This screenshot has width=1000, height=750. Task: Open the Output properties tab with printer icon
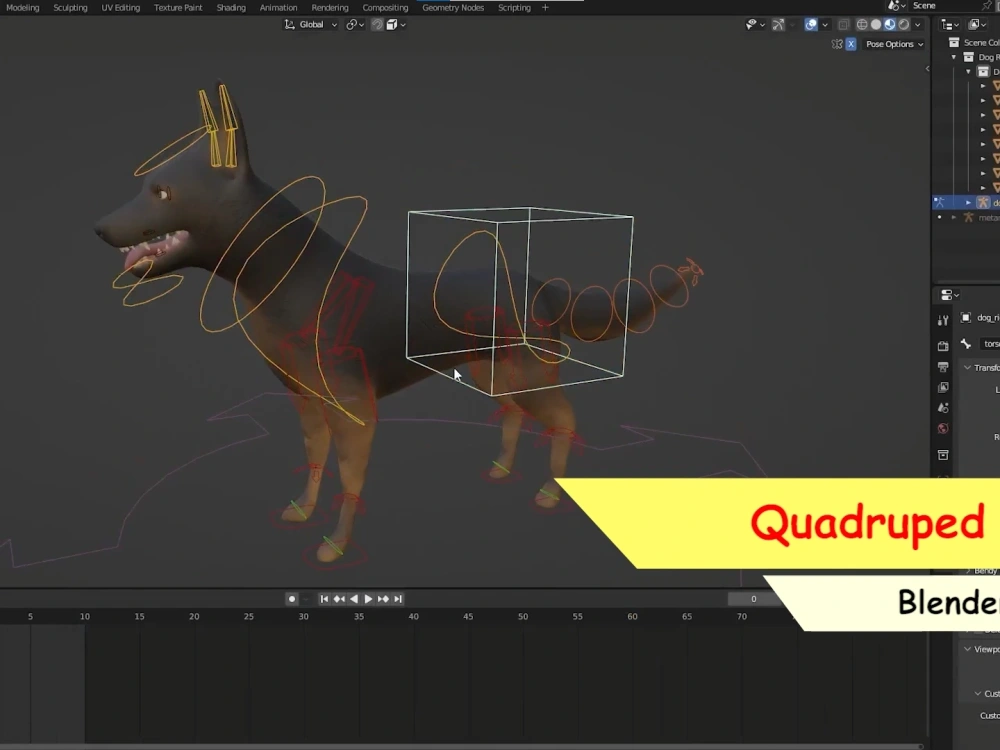tap(943, 368)
